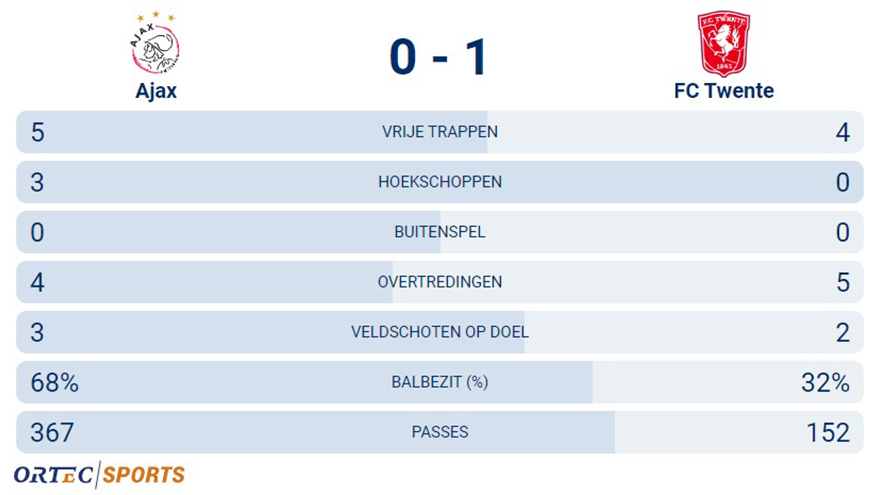
Task: Click FC Twente's 5 fouls value
Action: pos(843,282)
